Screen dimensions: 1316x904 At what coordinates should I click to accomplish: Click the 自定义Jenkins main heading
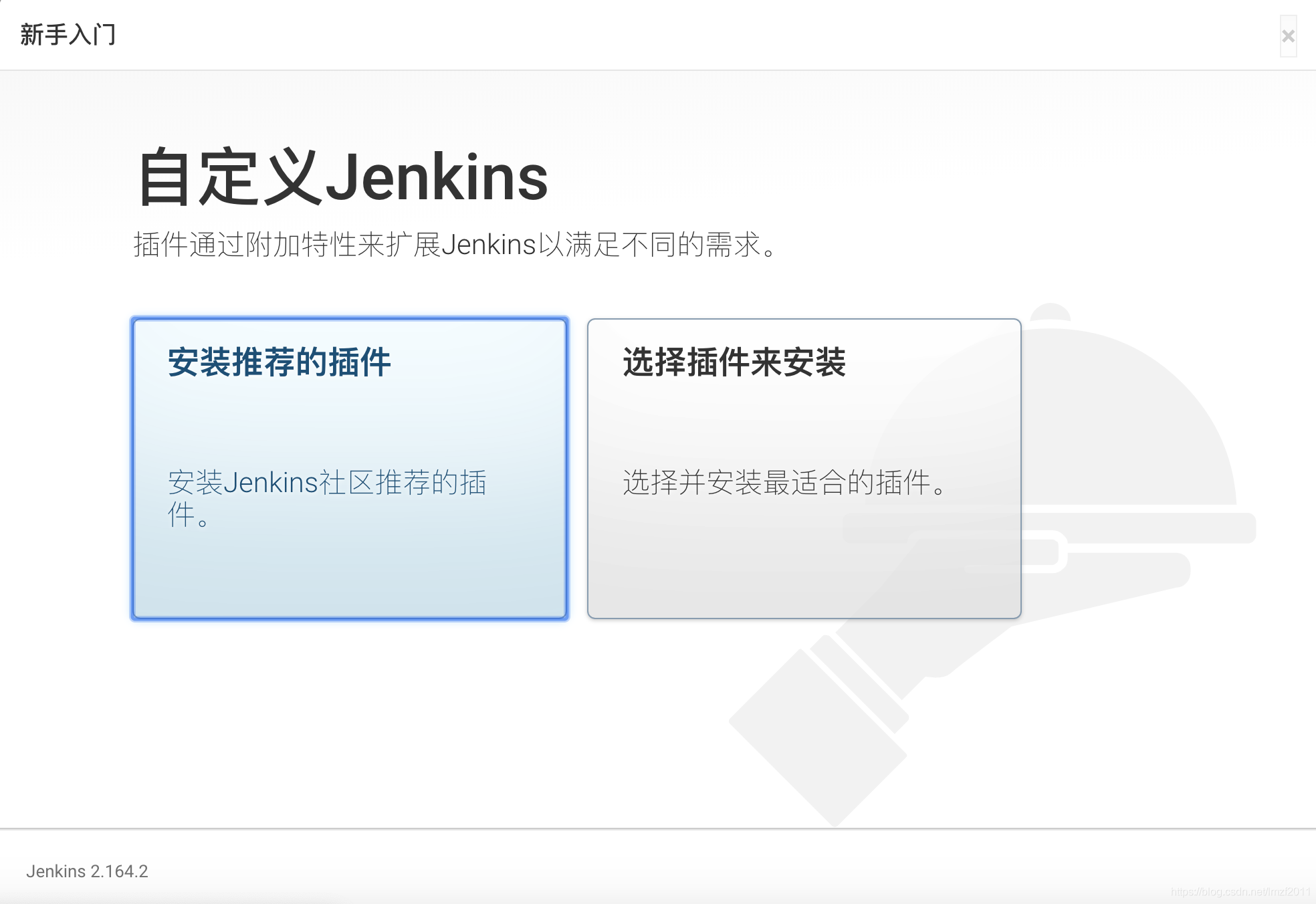coord(342,177)
